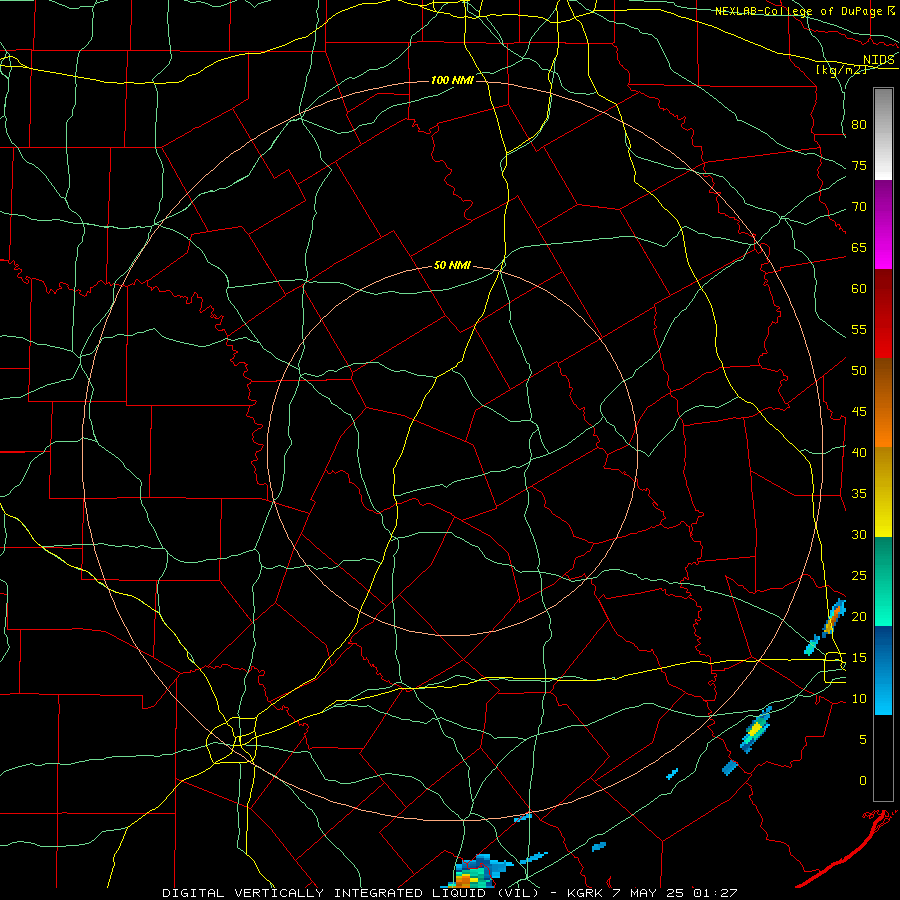
Task: Click the "7 MAY 25" date in caption
Action: click(x=648, y=893)
